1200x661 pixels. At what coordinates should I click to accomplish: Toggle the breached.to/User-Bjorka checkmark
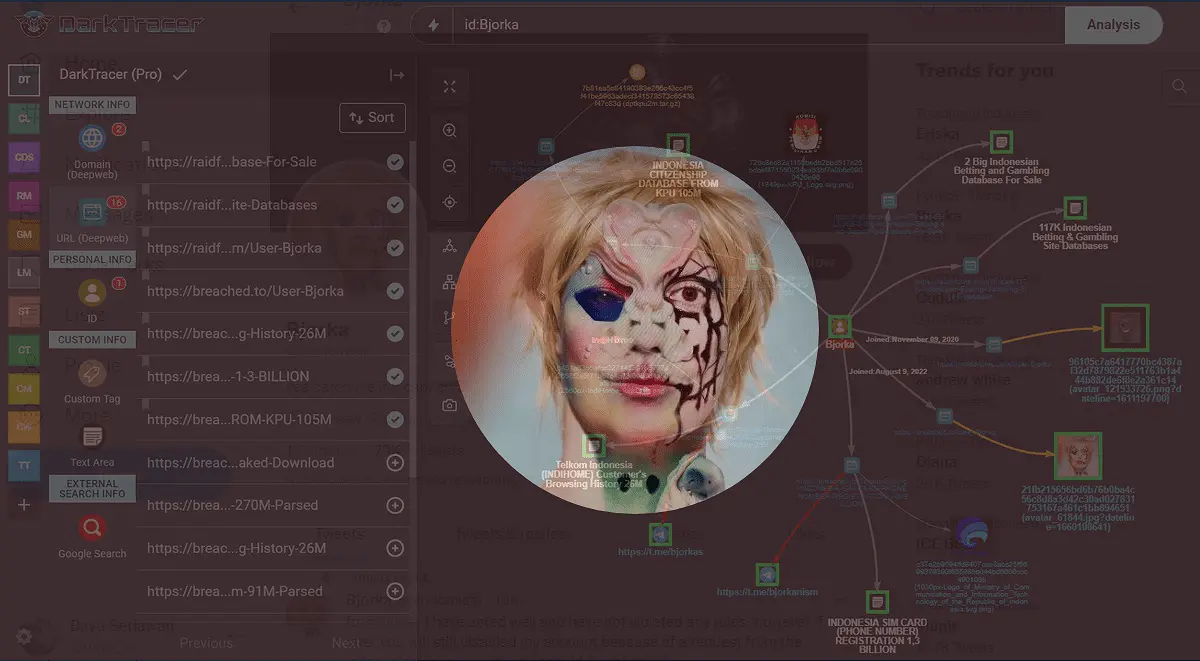395,291
